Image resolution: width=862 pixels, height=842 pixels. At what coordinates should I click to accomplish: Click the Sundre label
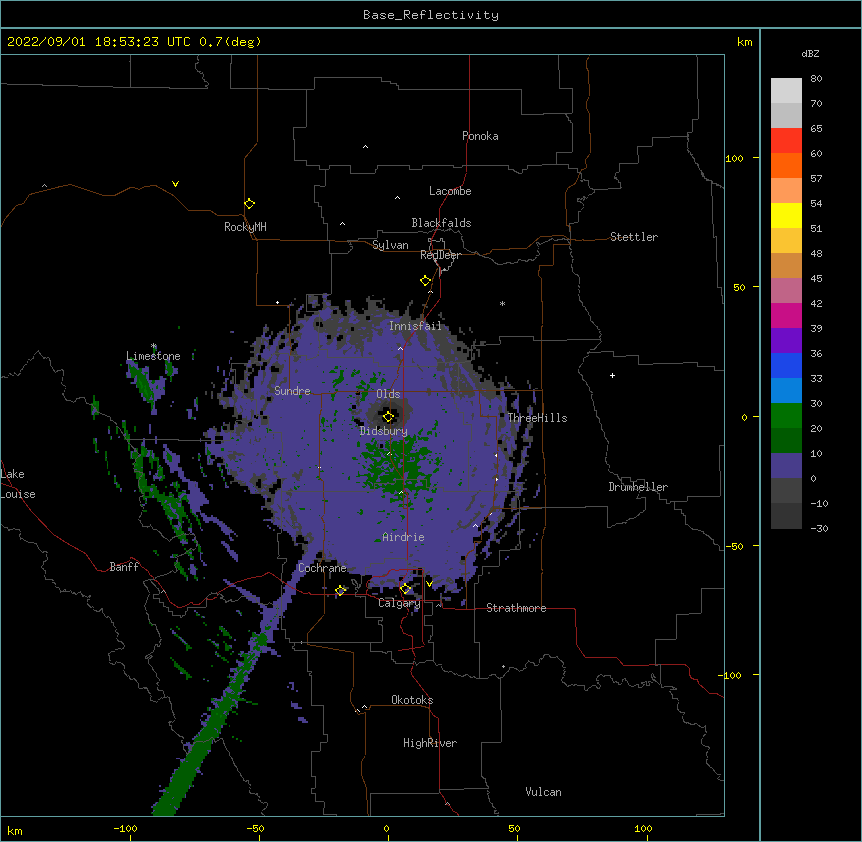pos(292,391)
